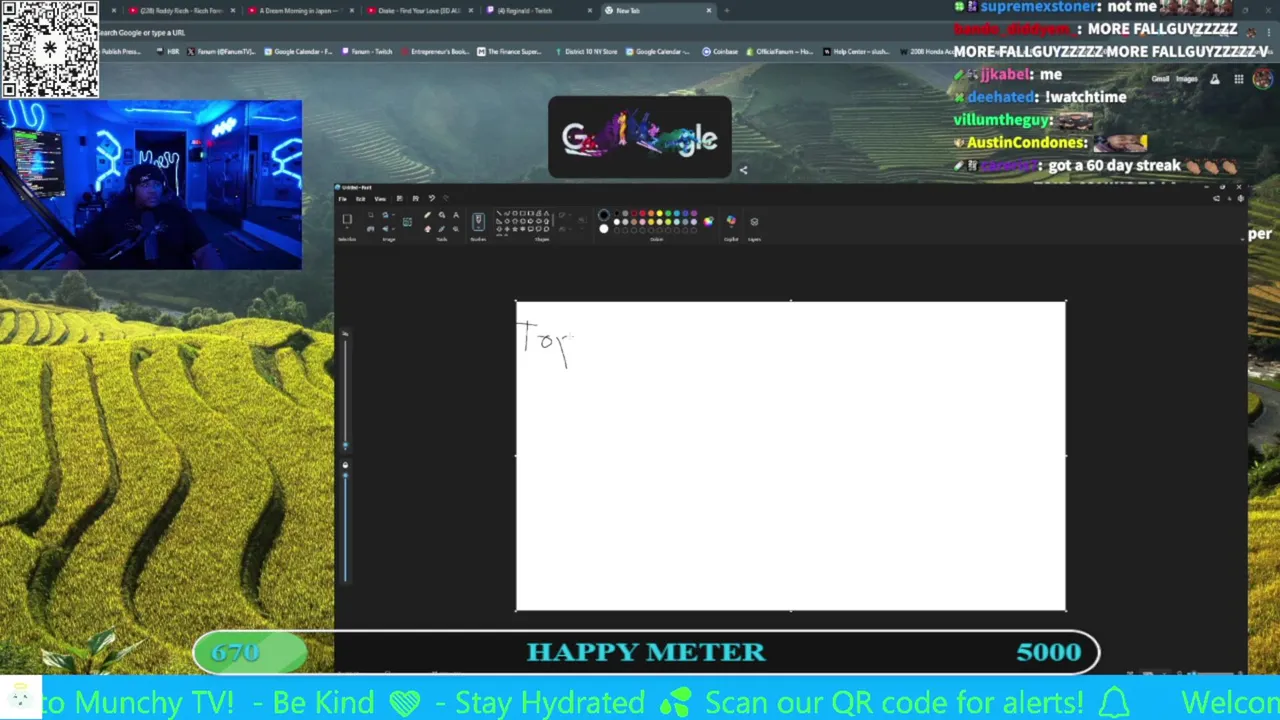Select the Text tool in Paint

(x=456, y=215)
